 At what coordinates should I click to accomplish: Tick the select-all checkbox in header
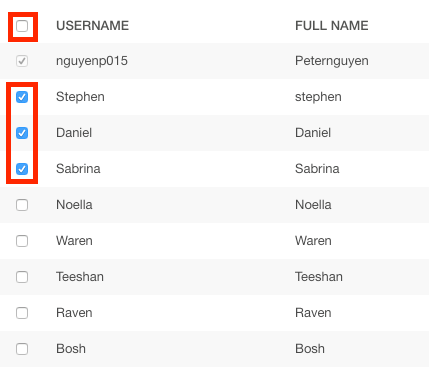coord(22,26)
